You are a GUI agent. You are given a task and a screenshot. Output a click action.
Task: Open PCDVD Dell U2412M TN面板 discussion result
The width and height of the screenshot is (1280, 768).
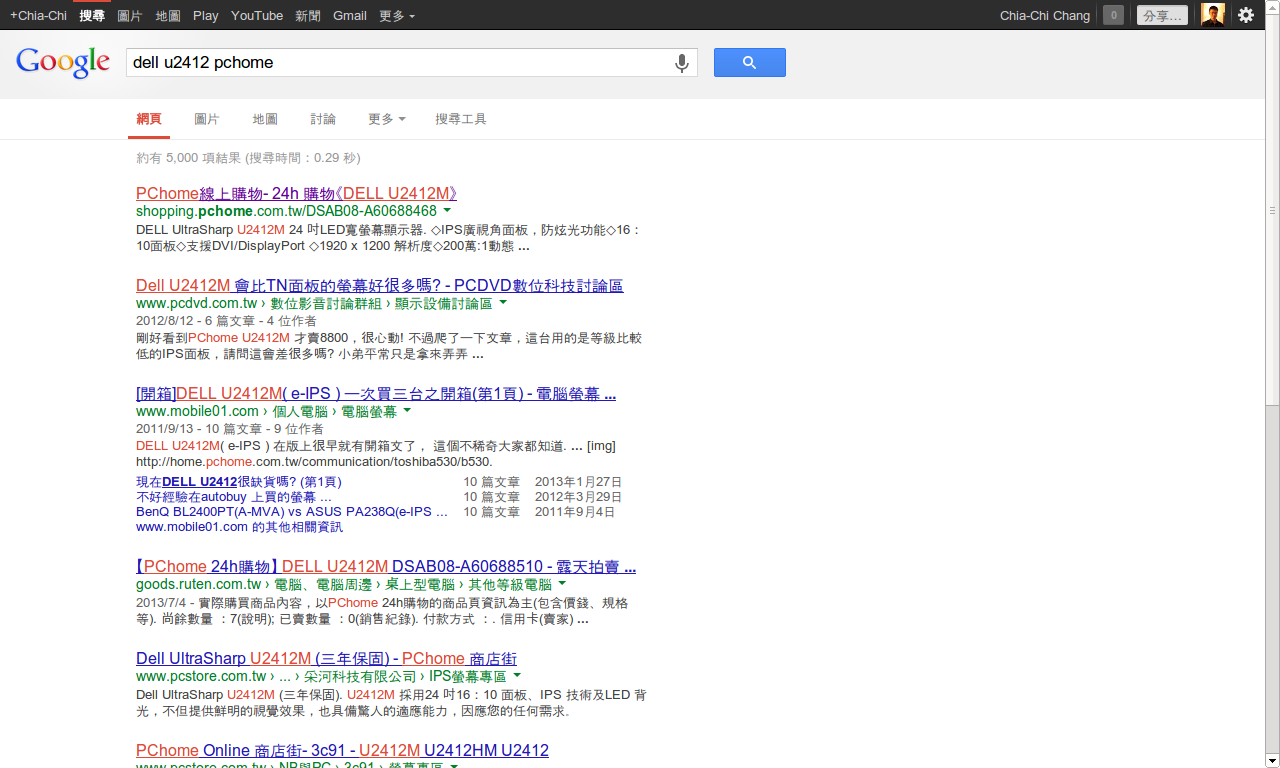379,285
